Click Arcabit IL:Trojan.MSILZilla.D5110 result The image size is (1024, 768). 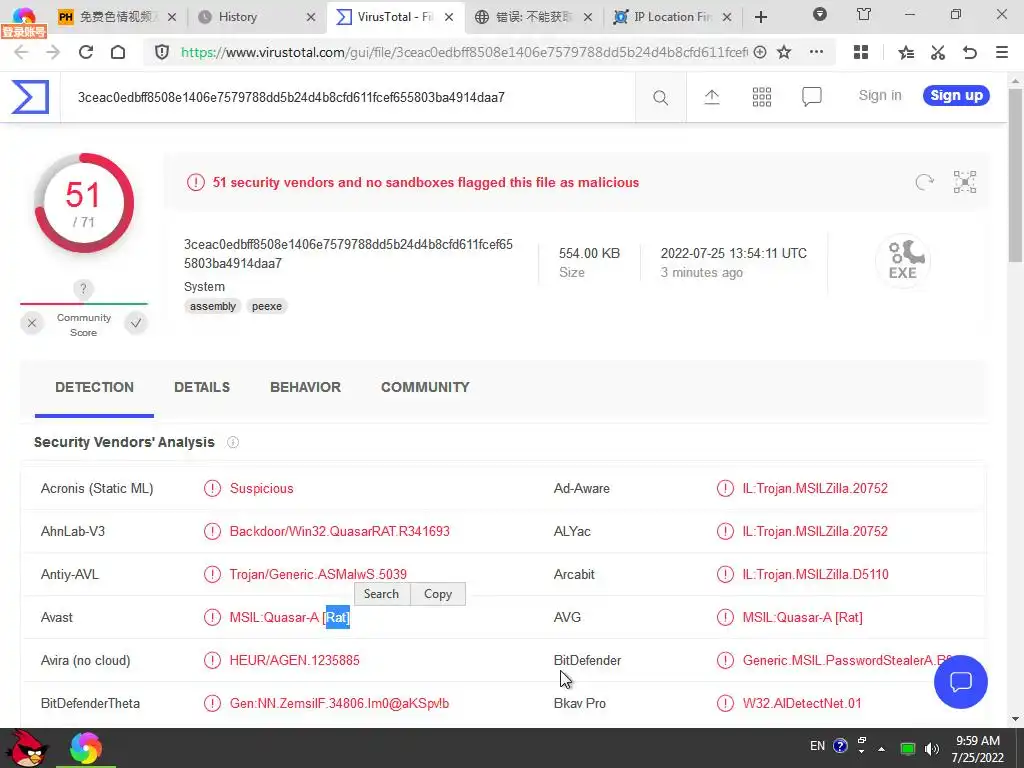pos(816,575)
